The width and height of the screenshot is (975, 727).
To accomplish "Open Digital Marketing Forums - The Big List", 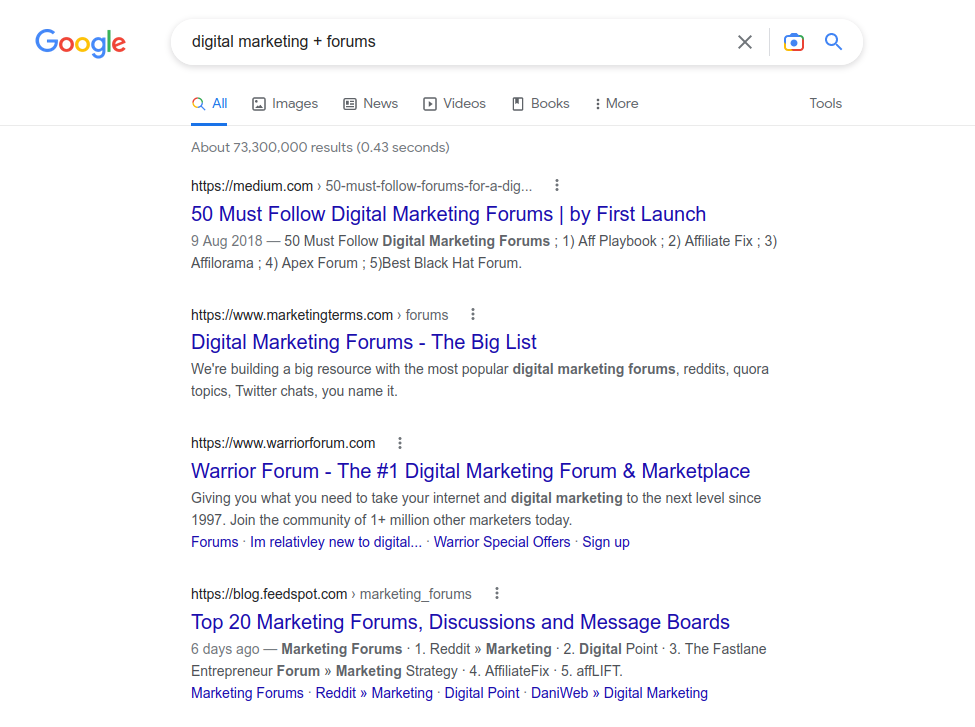I will point(364,342).
